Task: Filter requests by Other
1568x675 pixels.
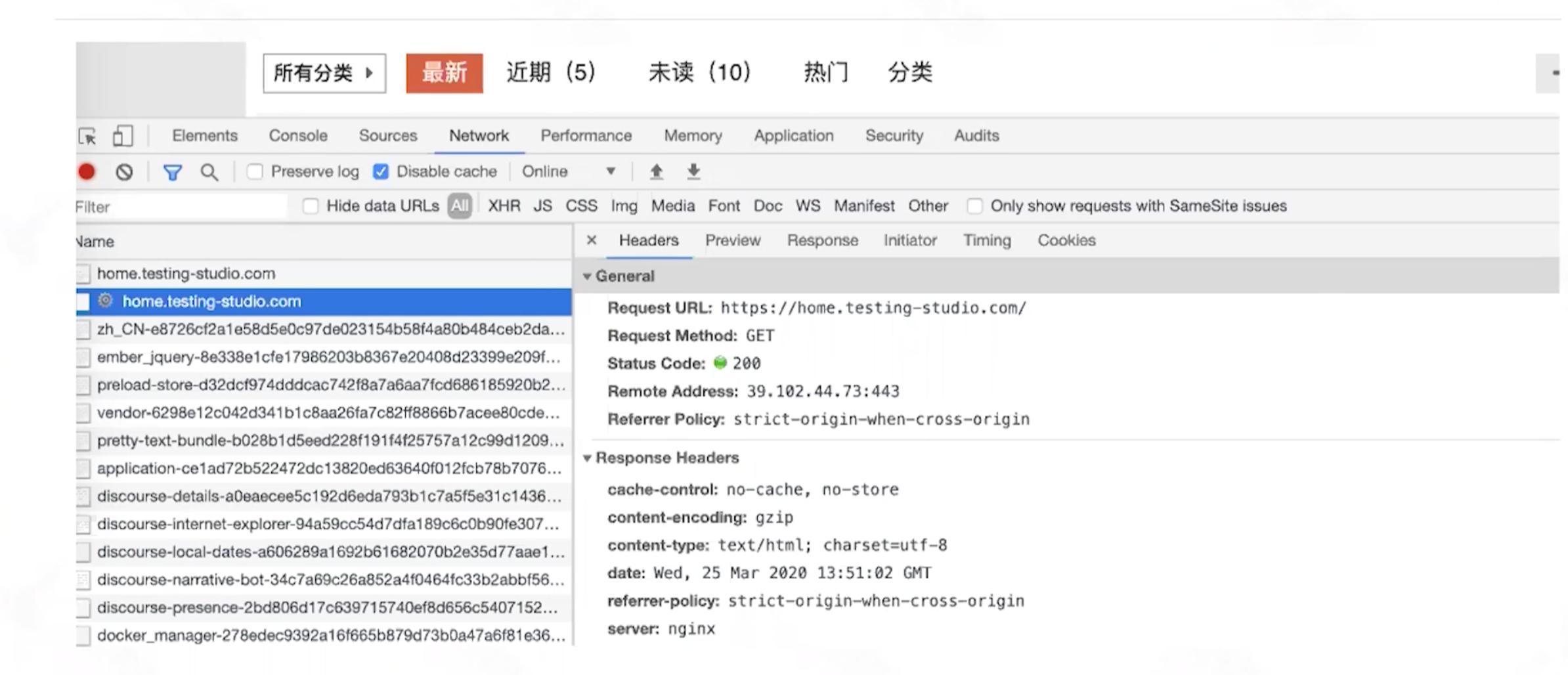Action: click(x=928, y=206)
